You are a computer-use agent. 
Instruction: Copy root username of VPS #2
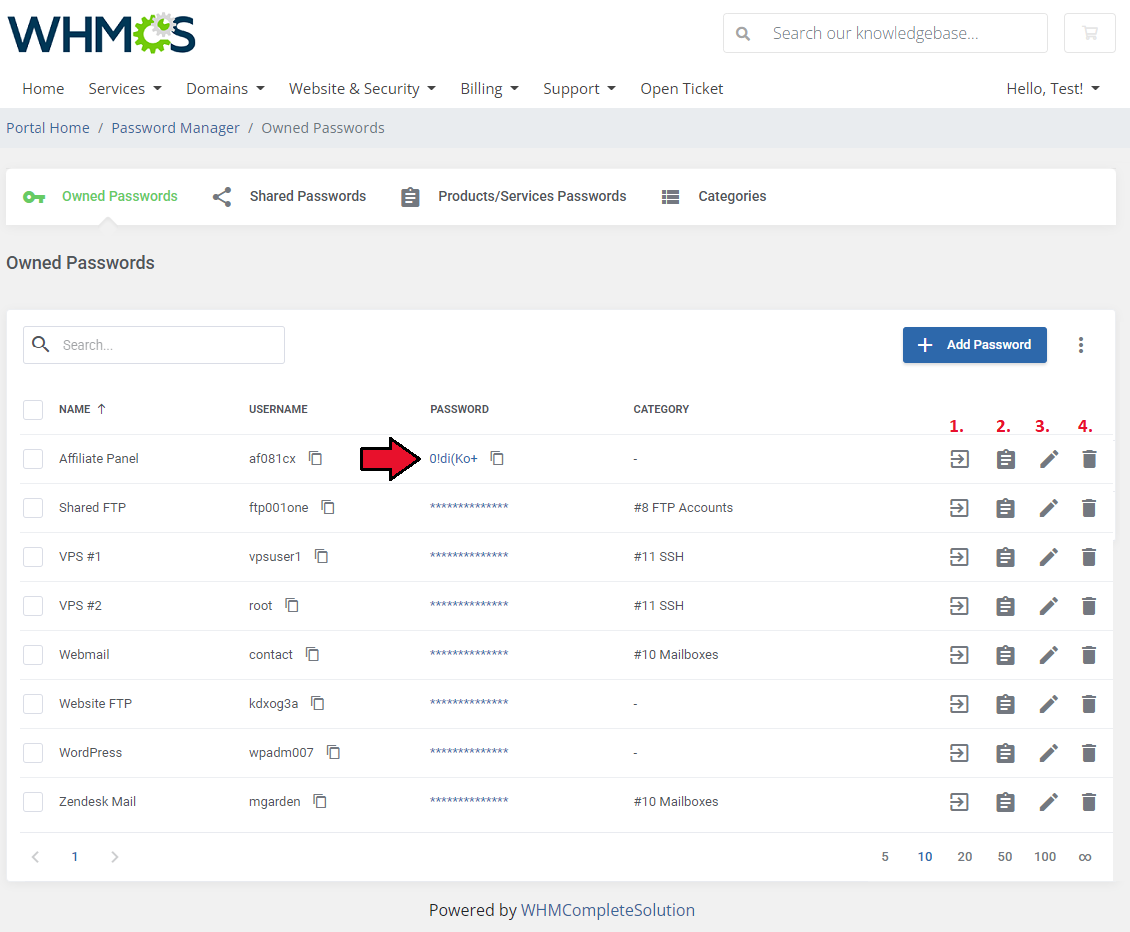(x=292, y=605)
